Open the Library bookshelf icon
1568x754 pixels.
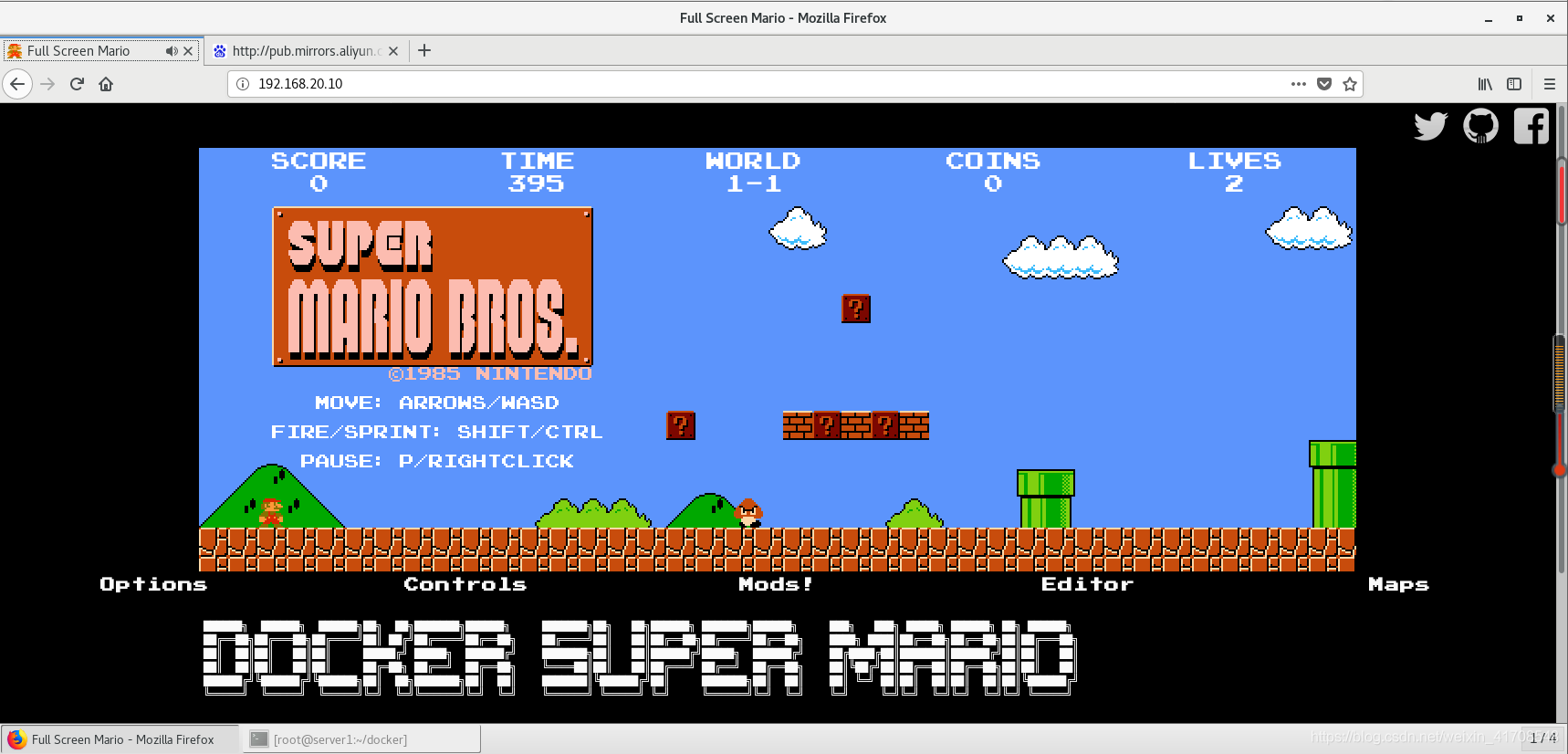point(1485,84)
